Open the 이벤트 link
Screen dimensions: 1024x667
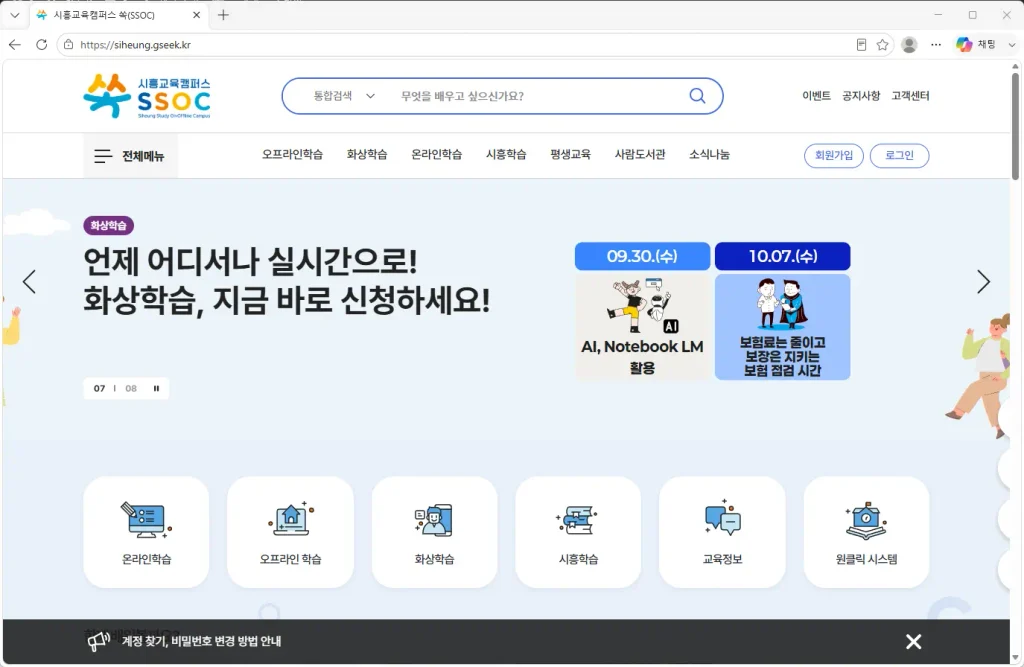pos(816,96)
